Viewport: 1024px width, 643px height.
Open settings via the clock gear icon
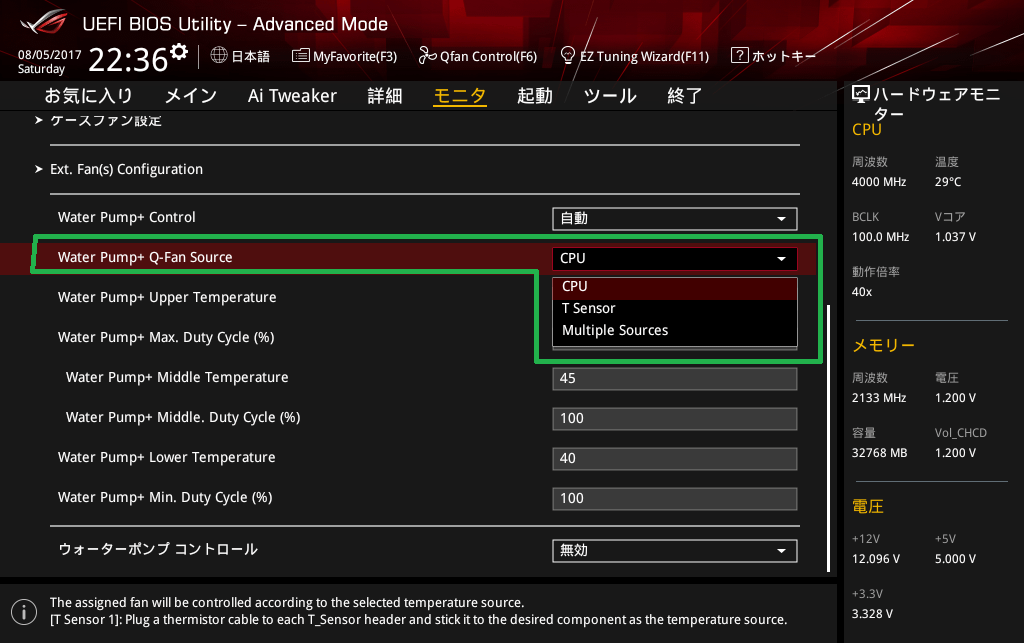coord(179,51)
